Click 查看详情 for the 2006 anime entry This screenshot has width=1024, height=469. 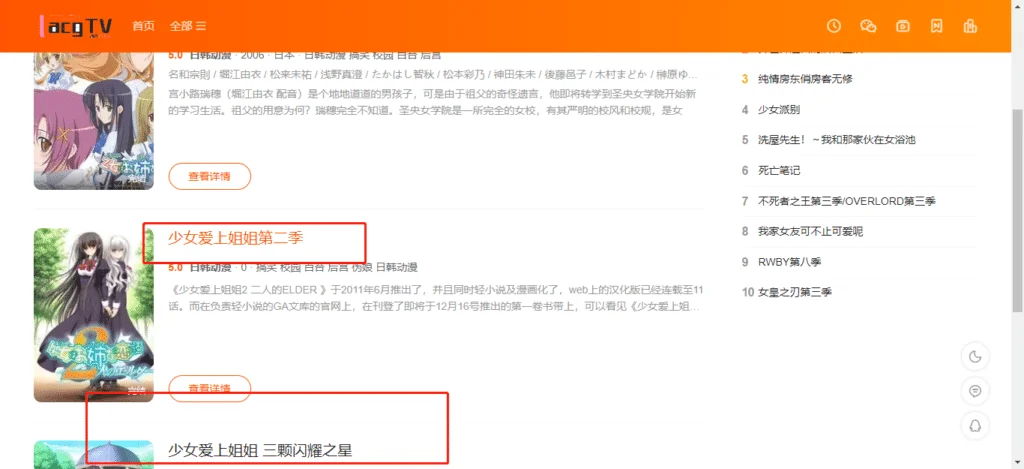point(210,176)
